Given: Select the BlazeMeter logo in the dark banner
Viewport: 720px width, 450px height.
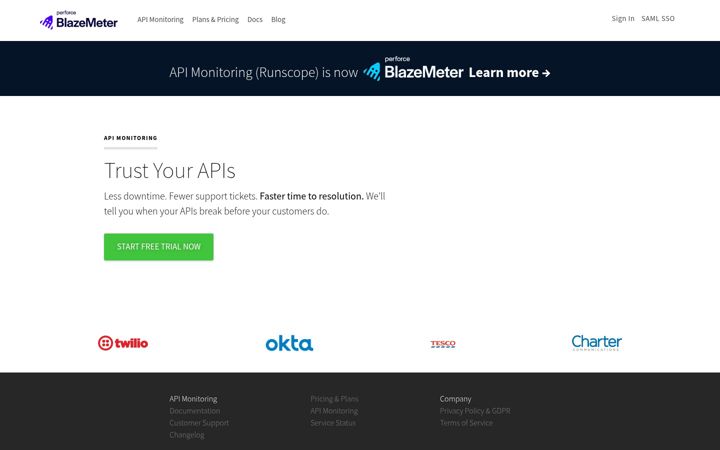Looking at the screenshot, I should (413, 69).
